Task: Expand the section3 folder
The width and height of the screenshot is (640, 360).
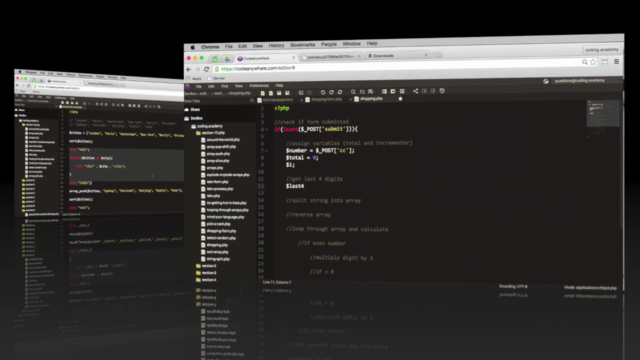Action: [206, 273]
